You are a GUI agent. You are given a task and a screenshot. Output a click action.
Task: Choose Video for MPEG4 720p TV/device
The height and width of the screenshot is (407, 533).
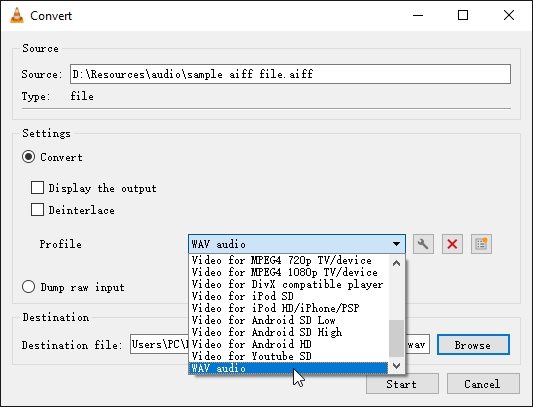(288, 260)
